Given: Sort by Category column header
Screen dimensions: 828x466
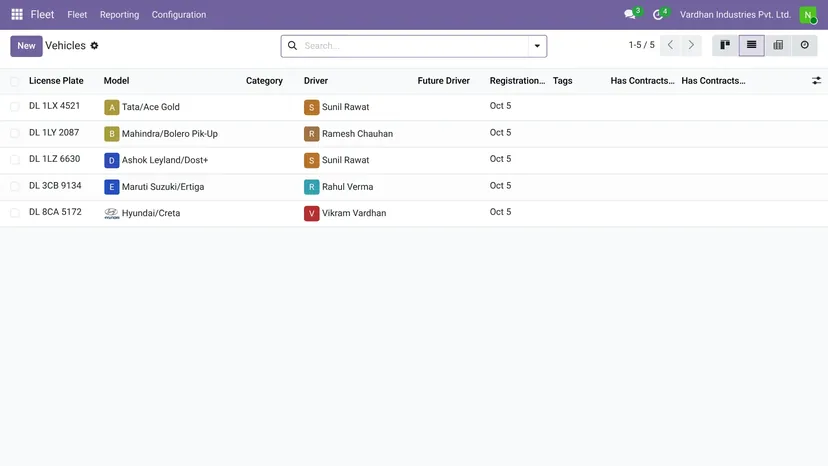Looking at the screenshot, I should (x=264, y=81).
